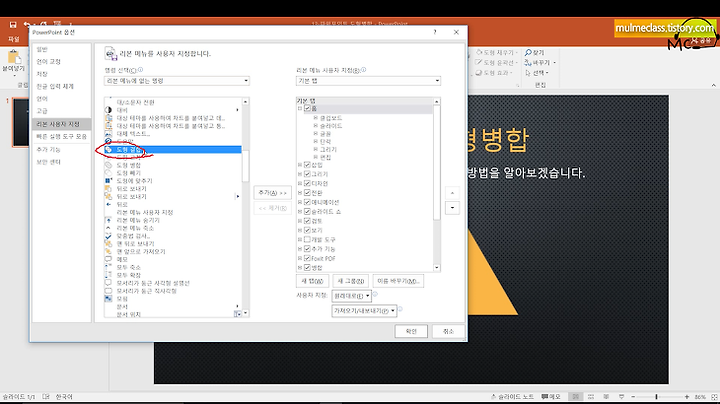Click the 대체 텍스트 picture icon

[x=108, y=134]
